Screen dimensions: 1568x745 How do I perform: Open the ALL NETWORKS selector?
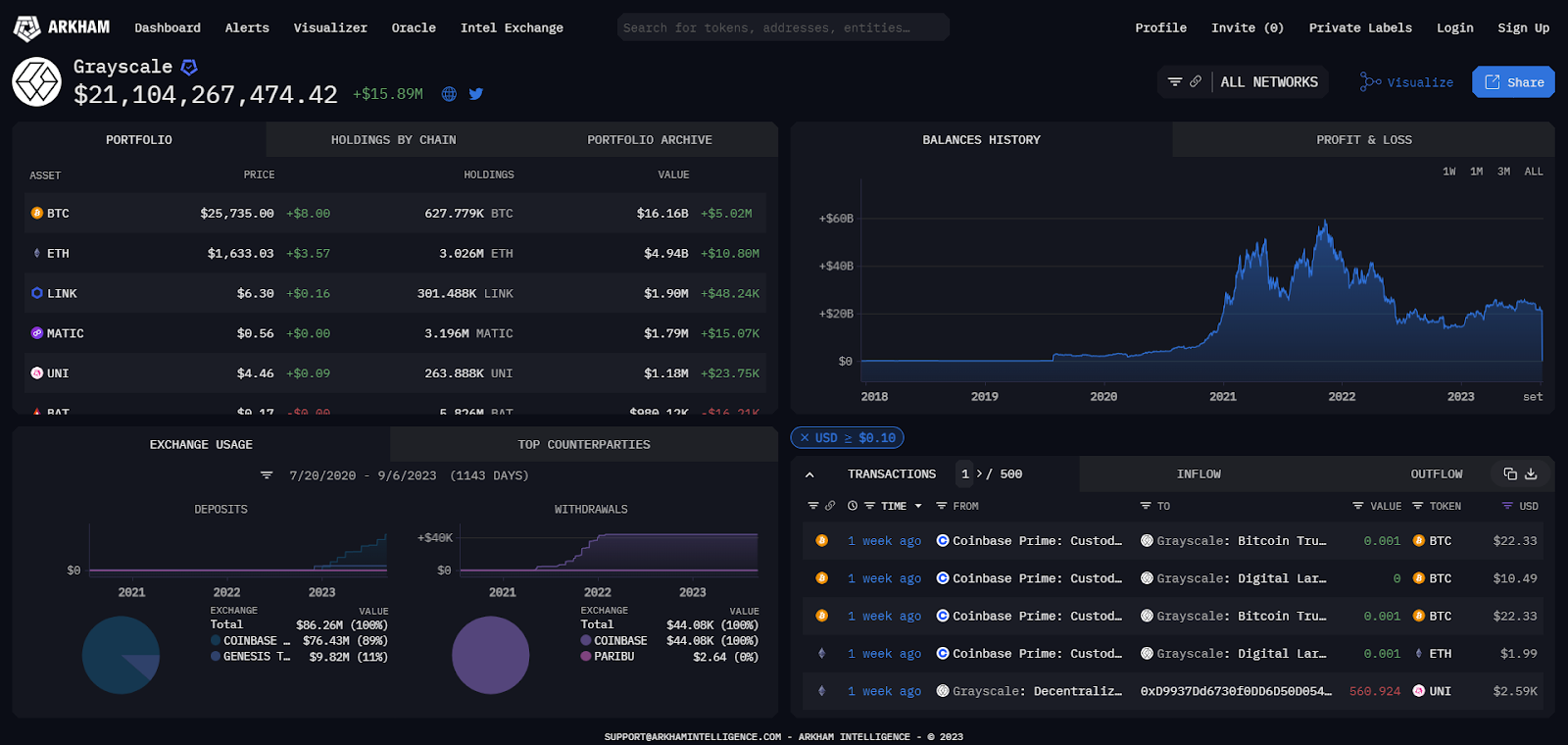[1269, 82]
